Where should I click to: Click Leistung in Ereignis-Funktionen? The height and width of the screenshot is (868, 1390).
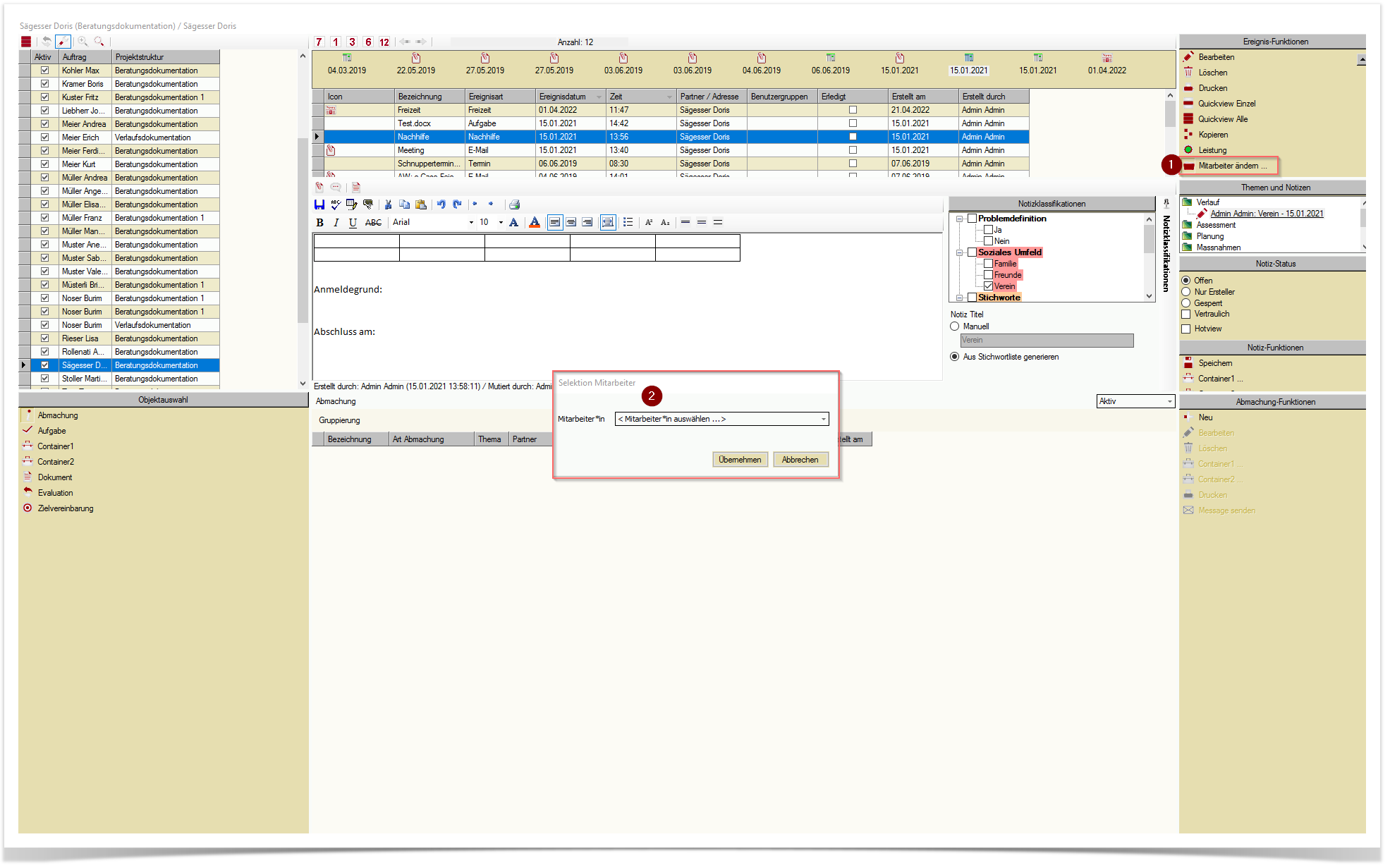tap(1212, 150)
